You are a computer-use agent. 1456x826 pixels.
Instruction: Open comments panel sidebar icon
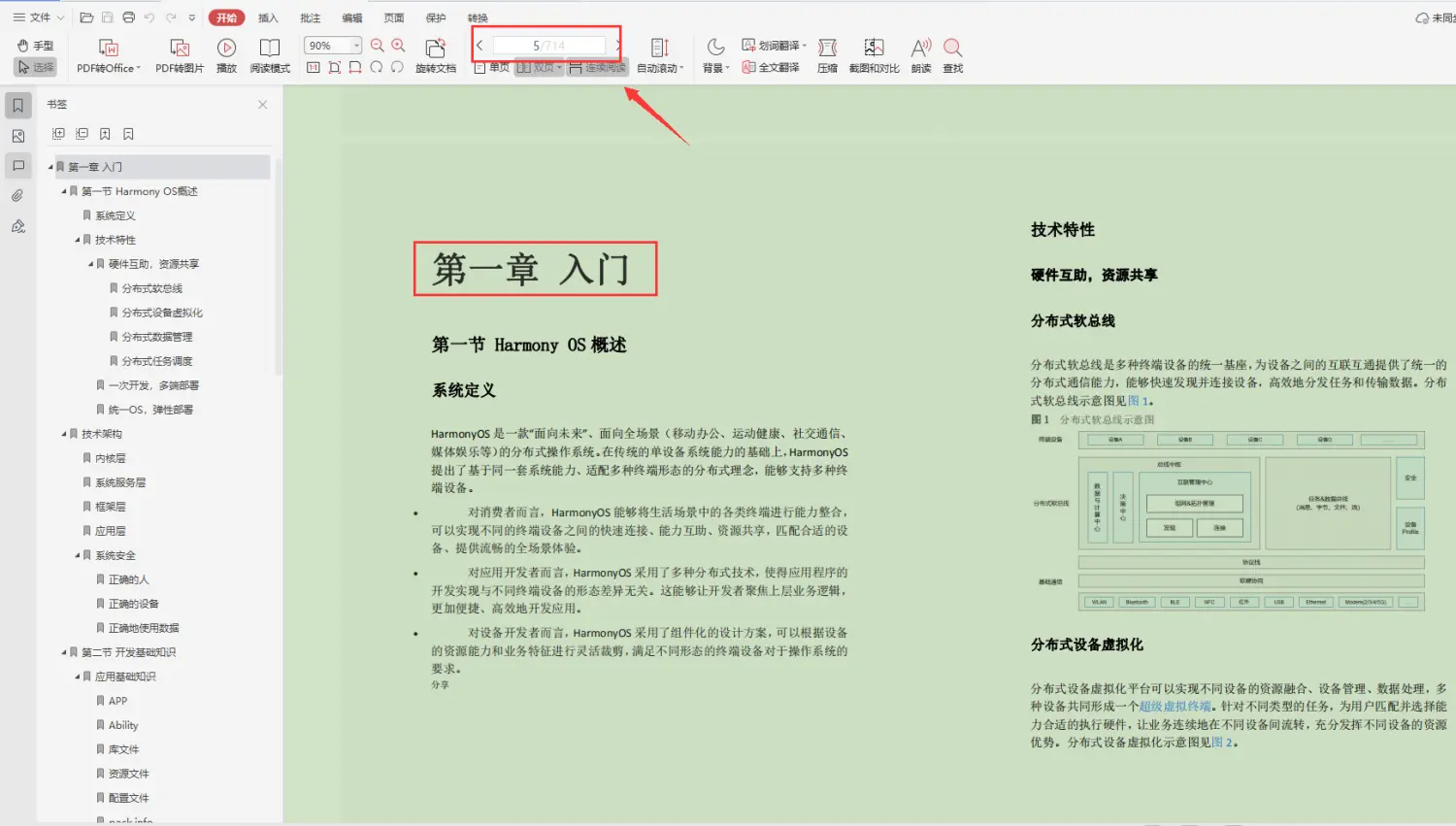coord(17,166)
